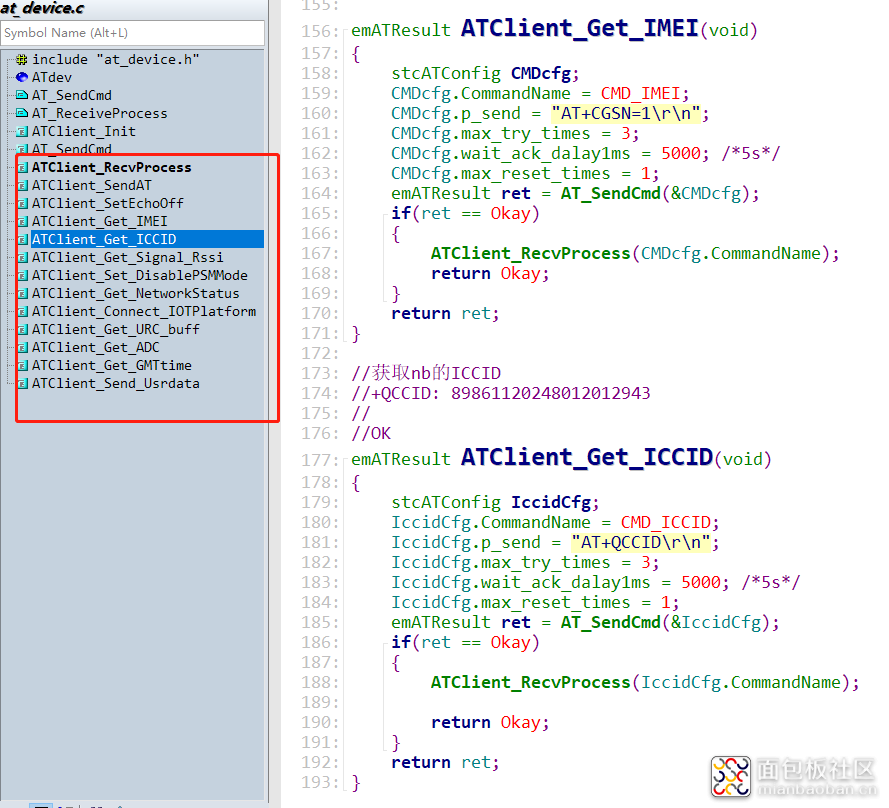This screenshot has height=808, width=889.
Task: Click the function icon beside ATClient_Get_Signal_Rssi
Action: pyautogui.click(x=23, y=257)
